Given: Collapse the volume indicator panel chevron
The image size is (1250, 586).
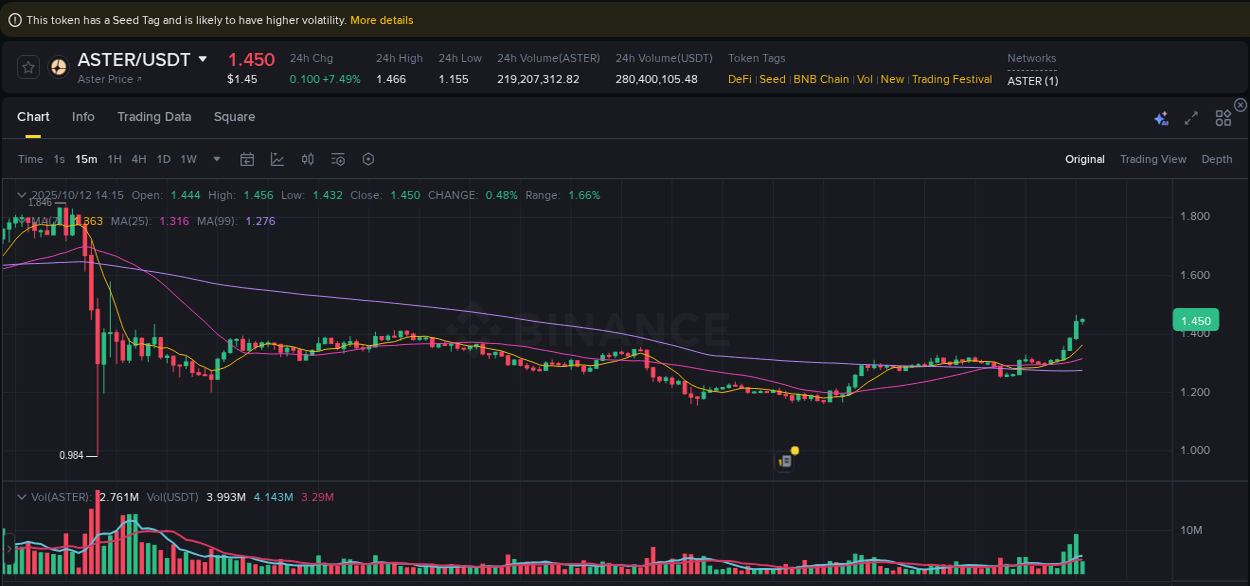Looking at the screenshot, I should coord(21,497).
